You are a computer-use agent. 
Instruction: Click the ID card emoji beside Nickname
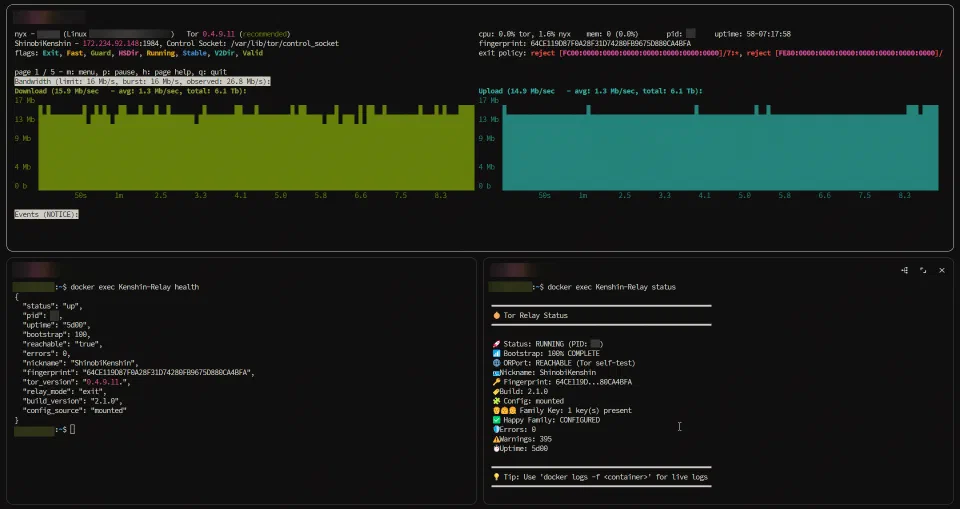pos(496,372)
